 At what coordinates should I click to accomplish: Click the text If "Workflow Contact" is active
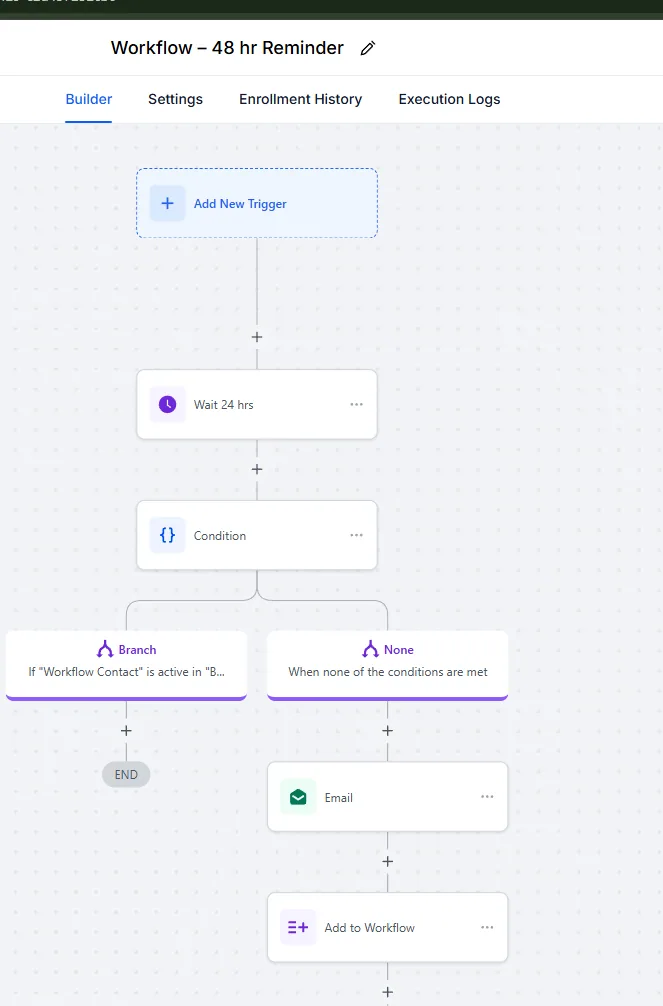(x=126, y=672)
